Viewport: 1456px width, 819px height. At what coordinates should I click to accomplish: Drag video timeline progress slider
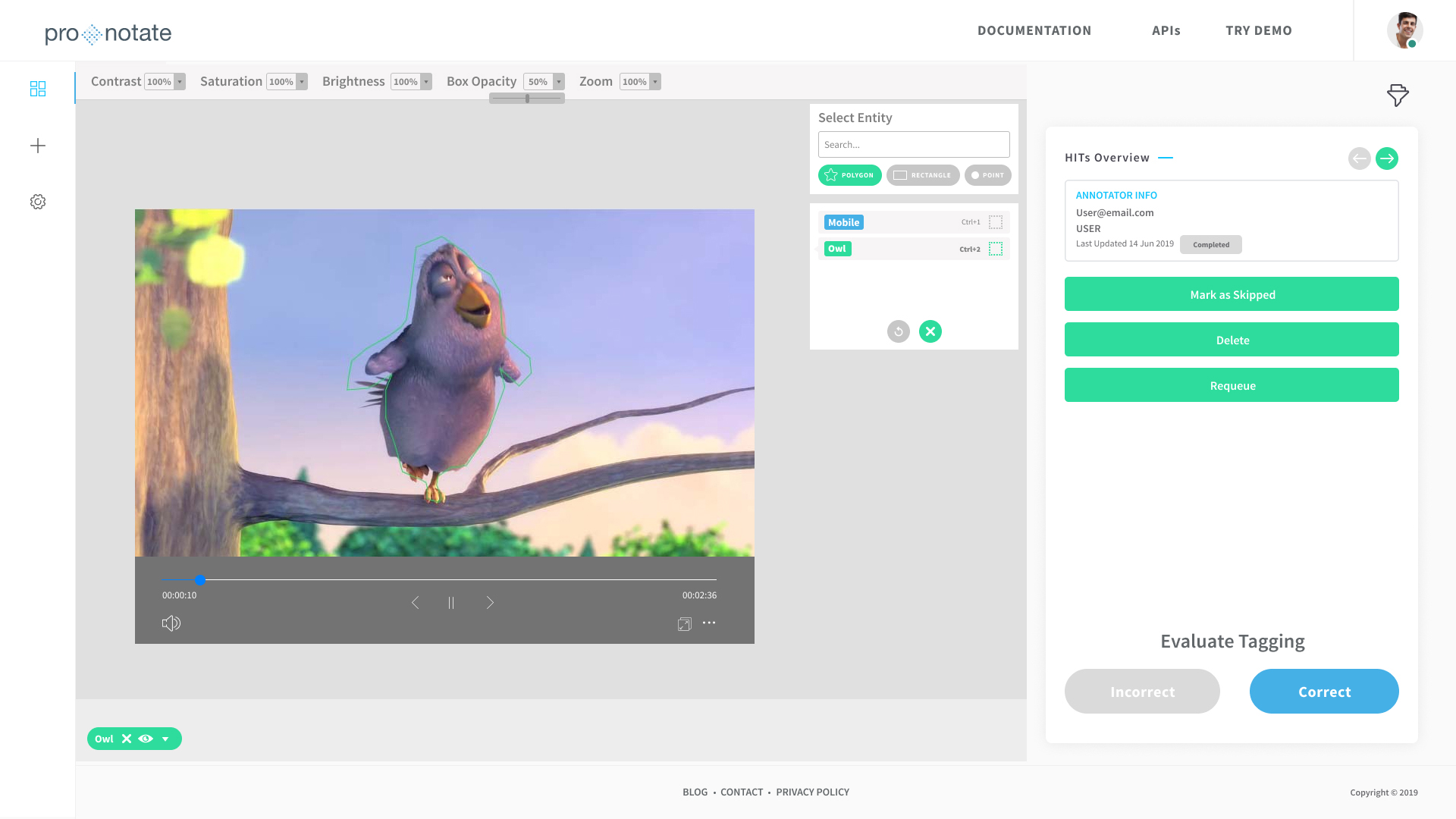point(200,579)
